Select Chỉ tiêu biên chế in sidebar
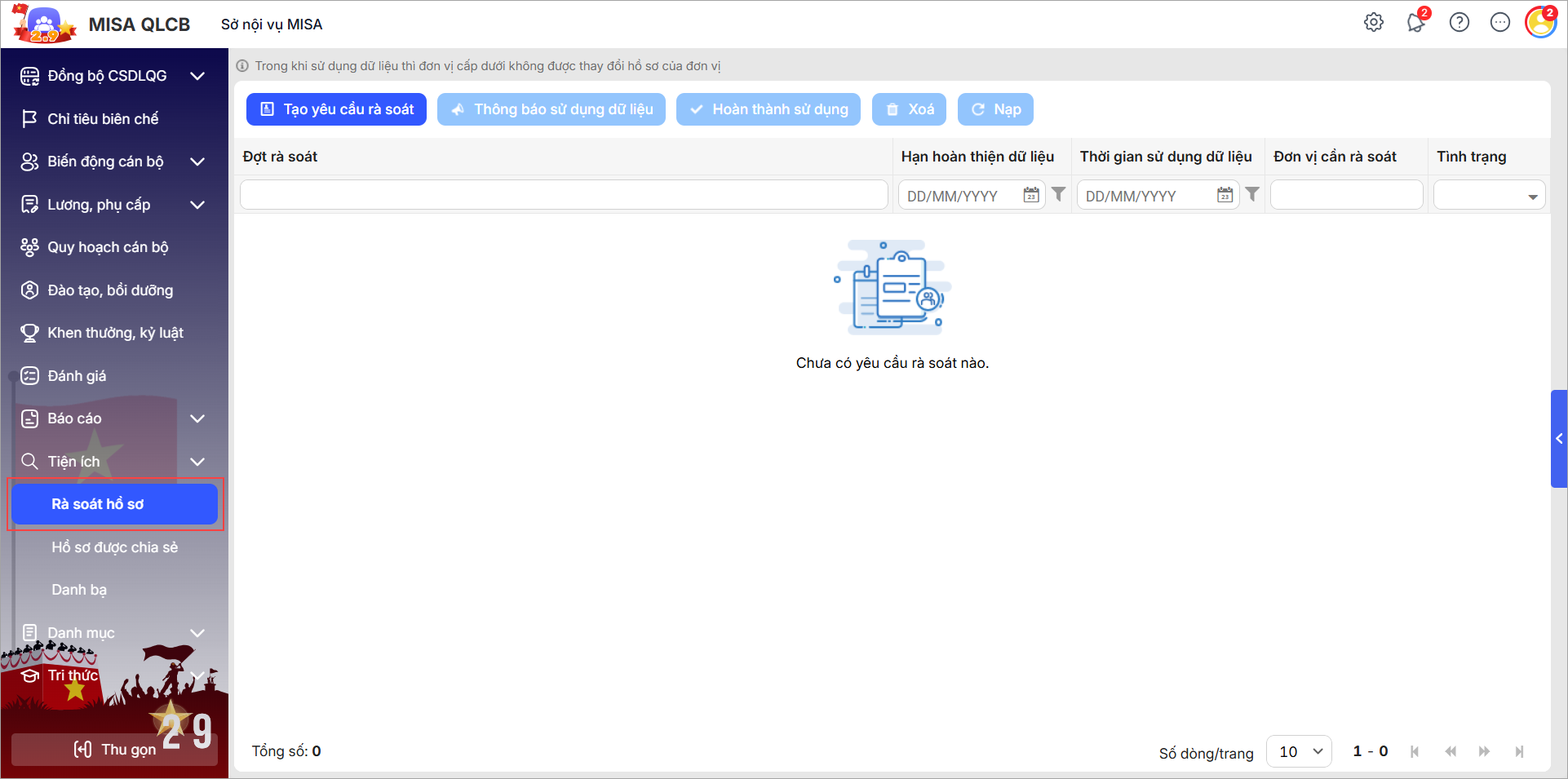The image size is (1568, 779). (x=103, y=119)
